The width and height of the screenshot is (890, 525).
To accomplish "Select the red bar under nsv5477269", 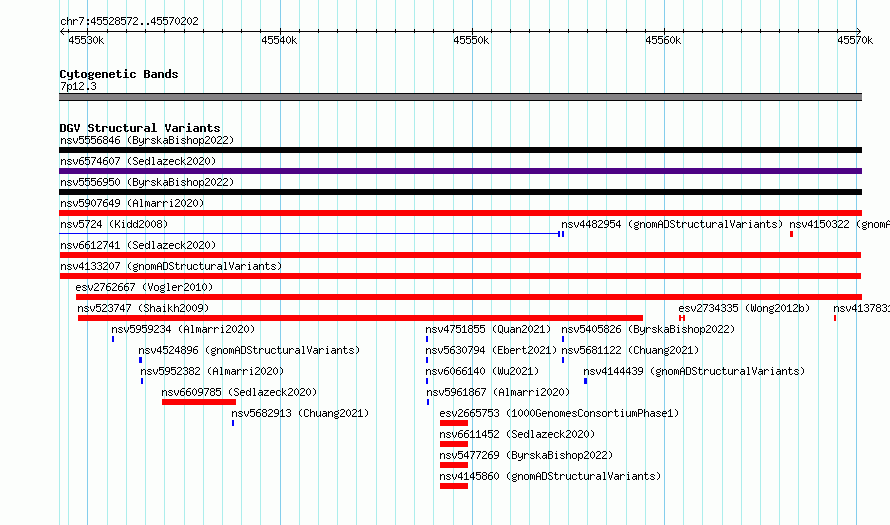I will tap(454, 465).
